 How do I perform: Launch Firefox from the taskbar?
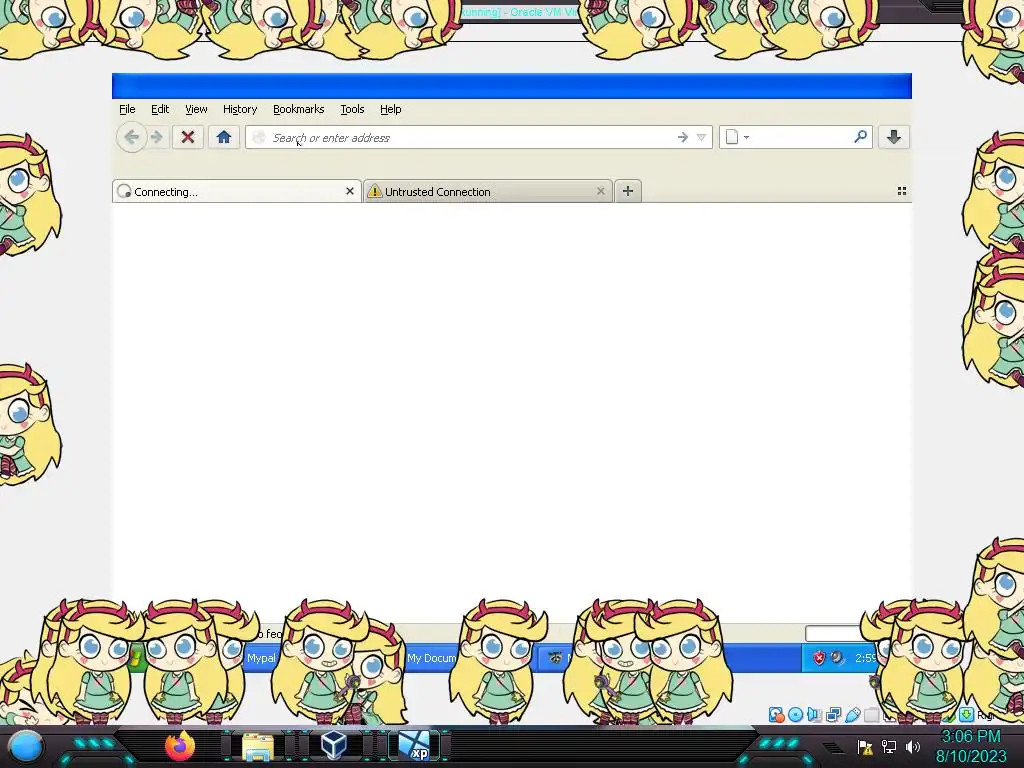click(x=180, y=746)
